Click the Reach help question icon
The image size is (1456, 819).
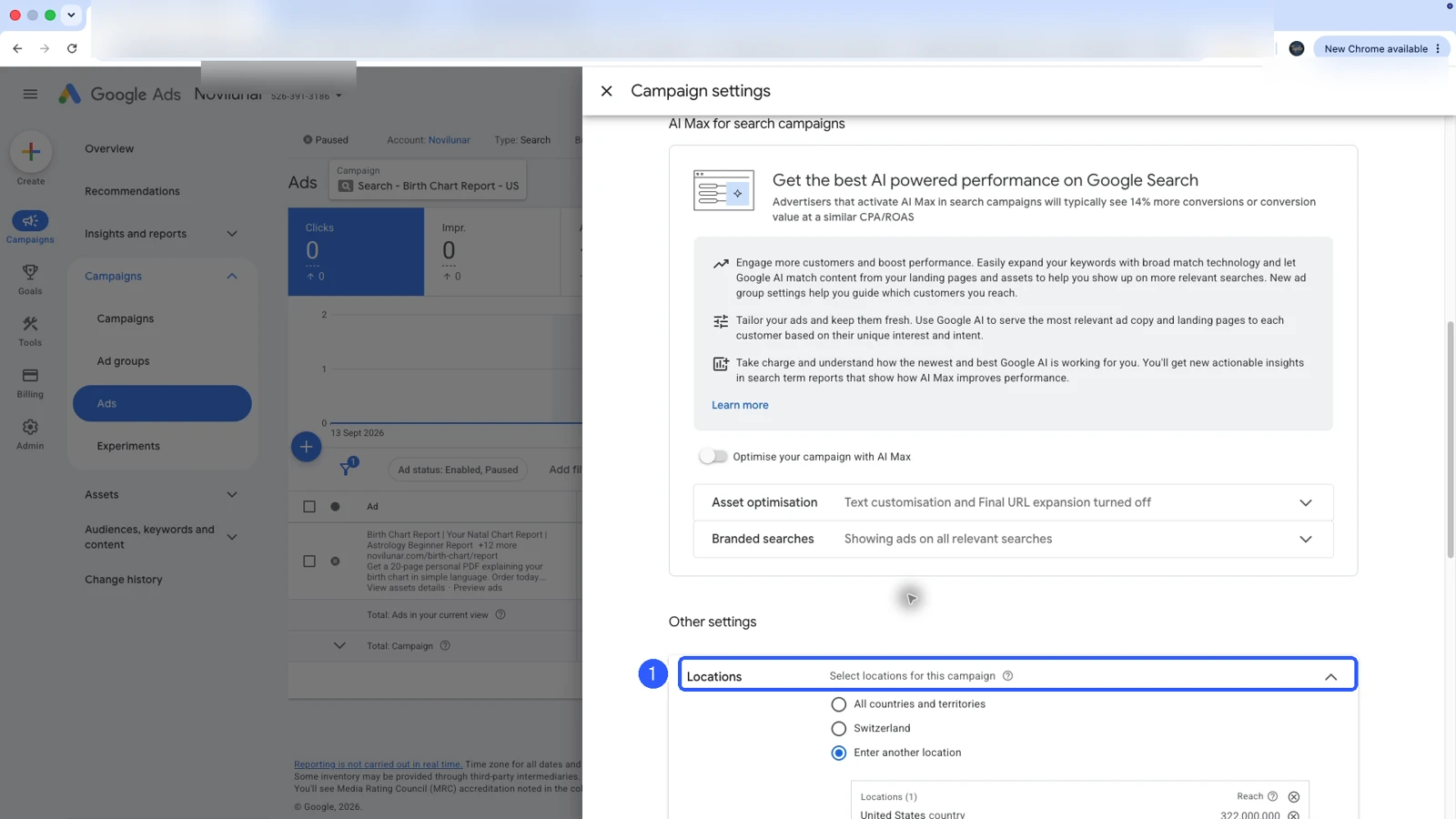1272,796
